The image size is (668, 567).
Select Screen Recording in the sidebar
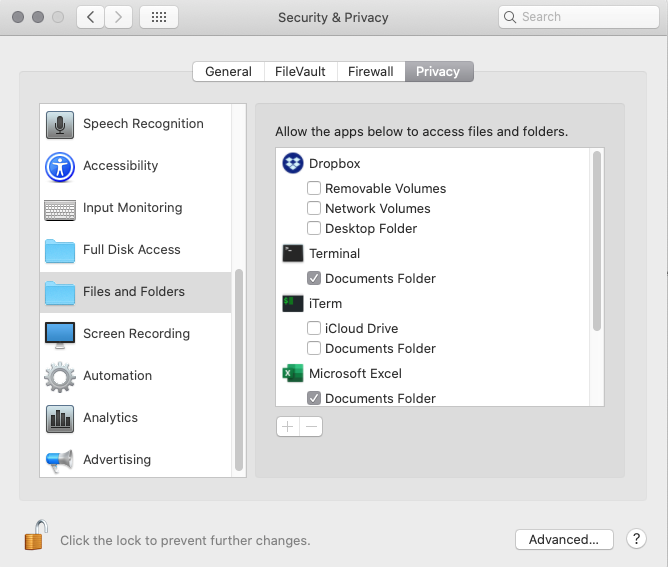point(135,334)
